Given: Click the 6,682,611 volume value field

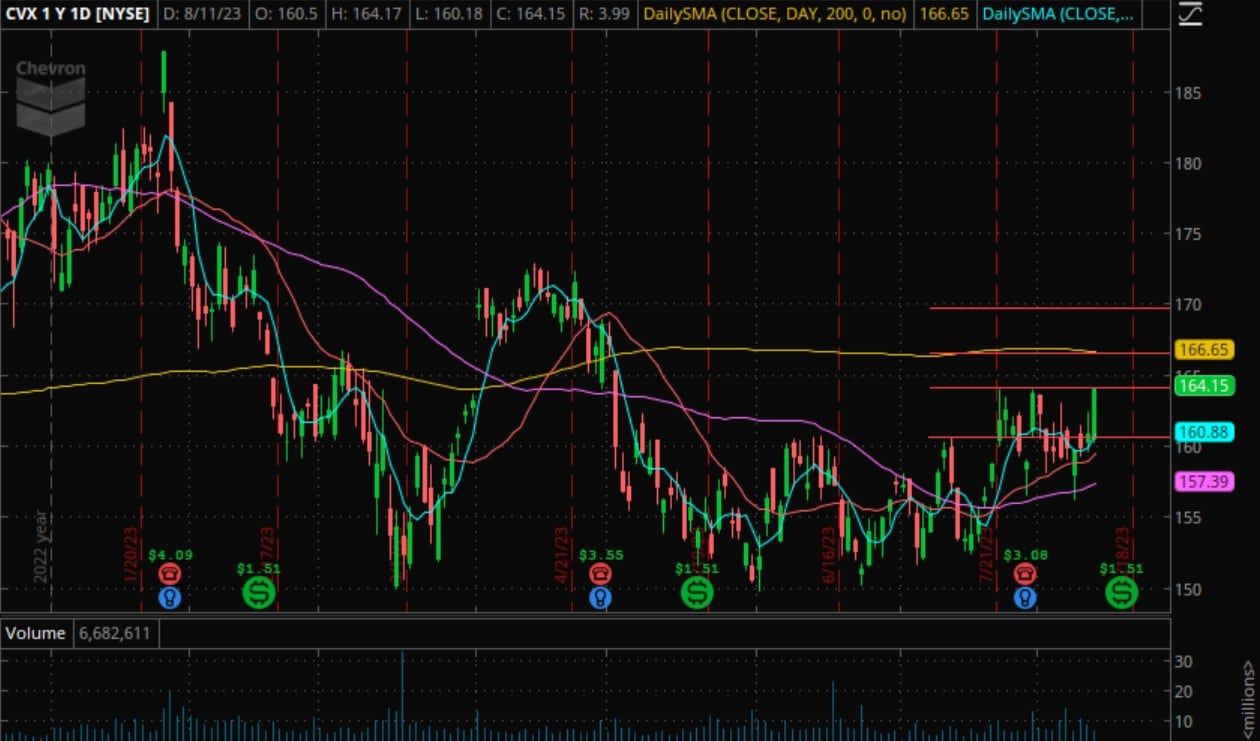Looking at the screenshot, I should (x=116, y=633).
